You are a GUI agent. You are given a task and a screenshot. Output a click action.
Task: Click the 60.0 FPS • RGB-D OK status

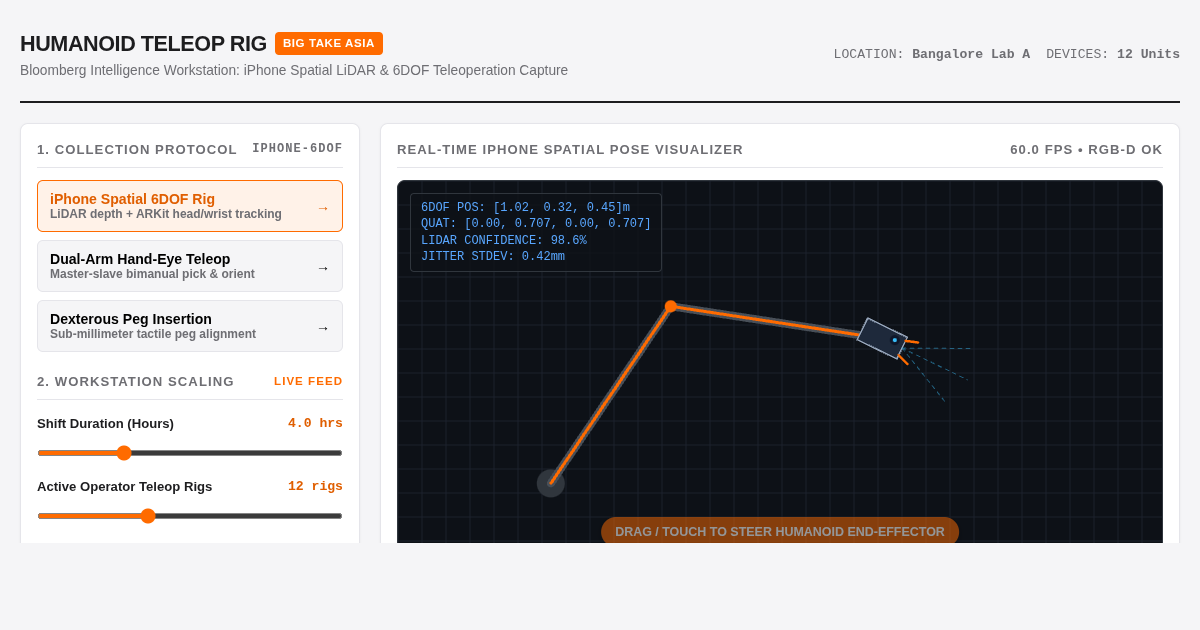coord(1086,150)
